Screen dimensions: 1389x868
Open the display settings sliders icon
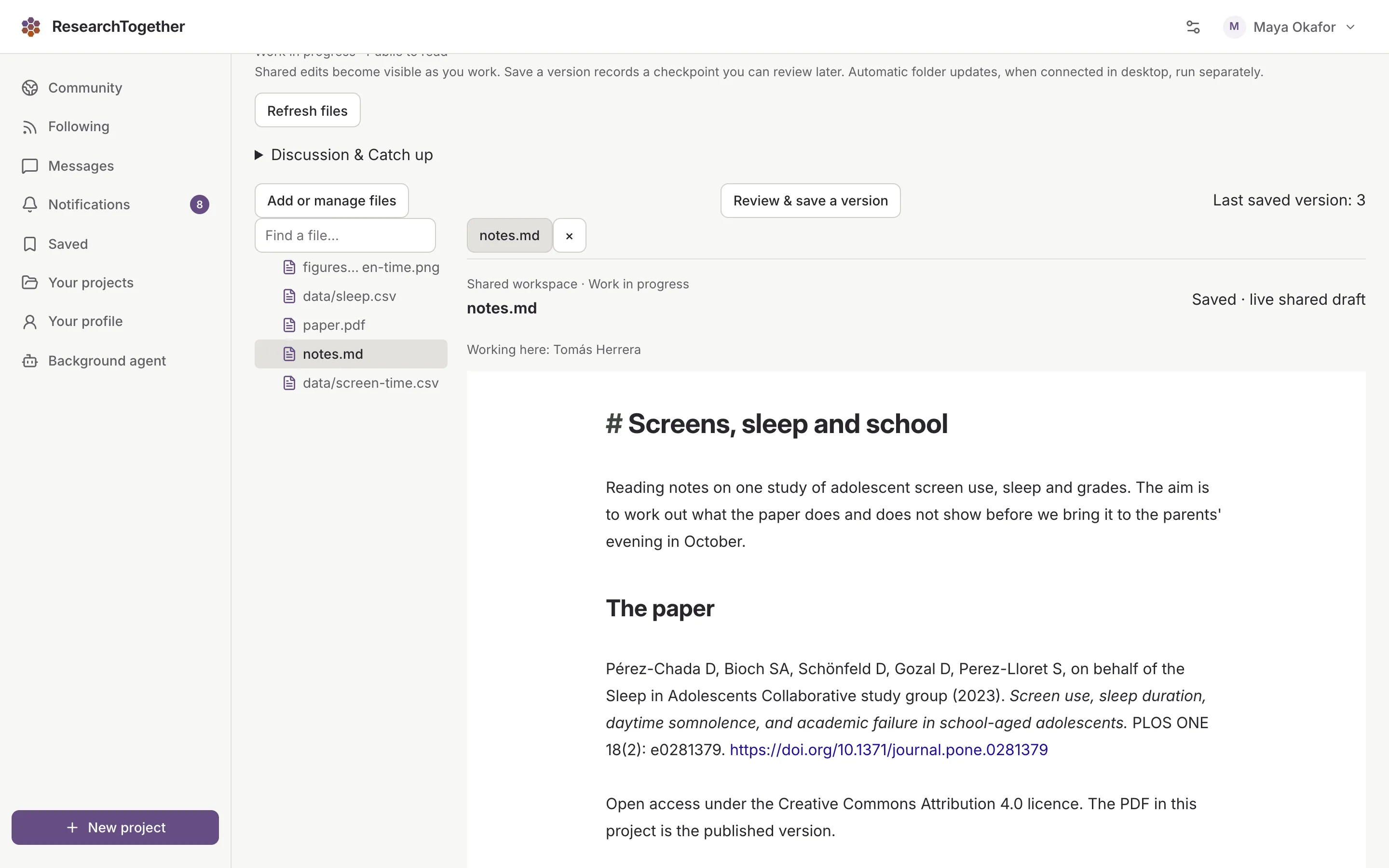point(1193,27)
